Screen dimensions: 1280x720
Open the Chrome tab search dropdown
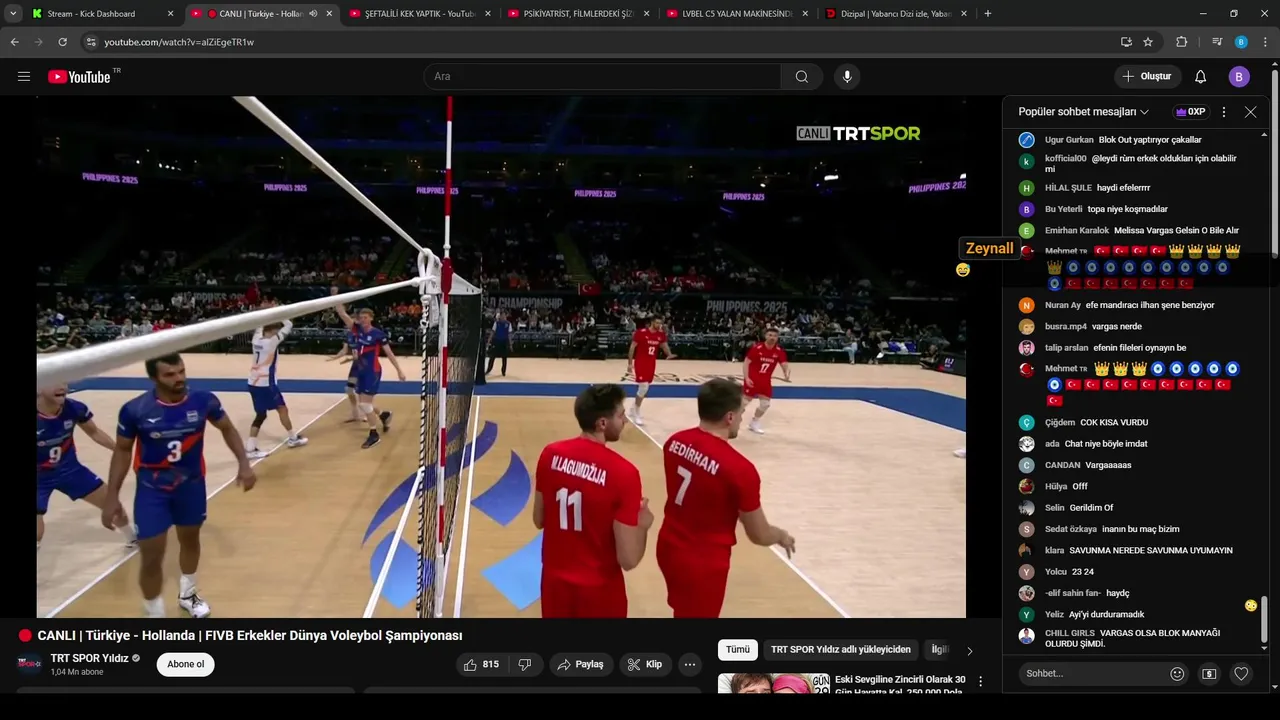point(13,14)
